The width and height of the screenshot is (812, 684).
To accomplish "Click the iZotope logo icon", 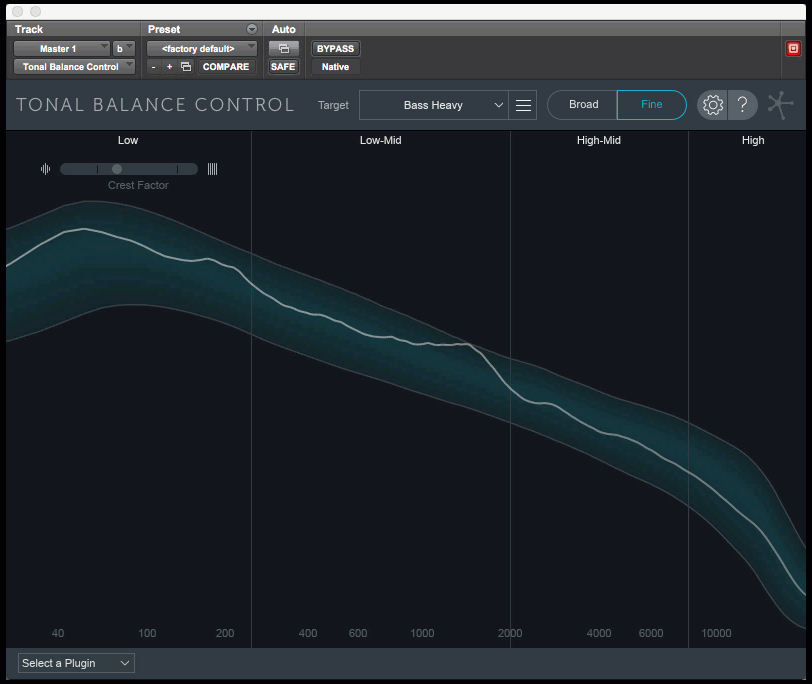I will click(780, 105).
